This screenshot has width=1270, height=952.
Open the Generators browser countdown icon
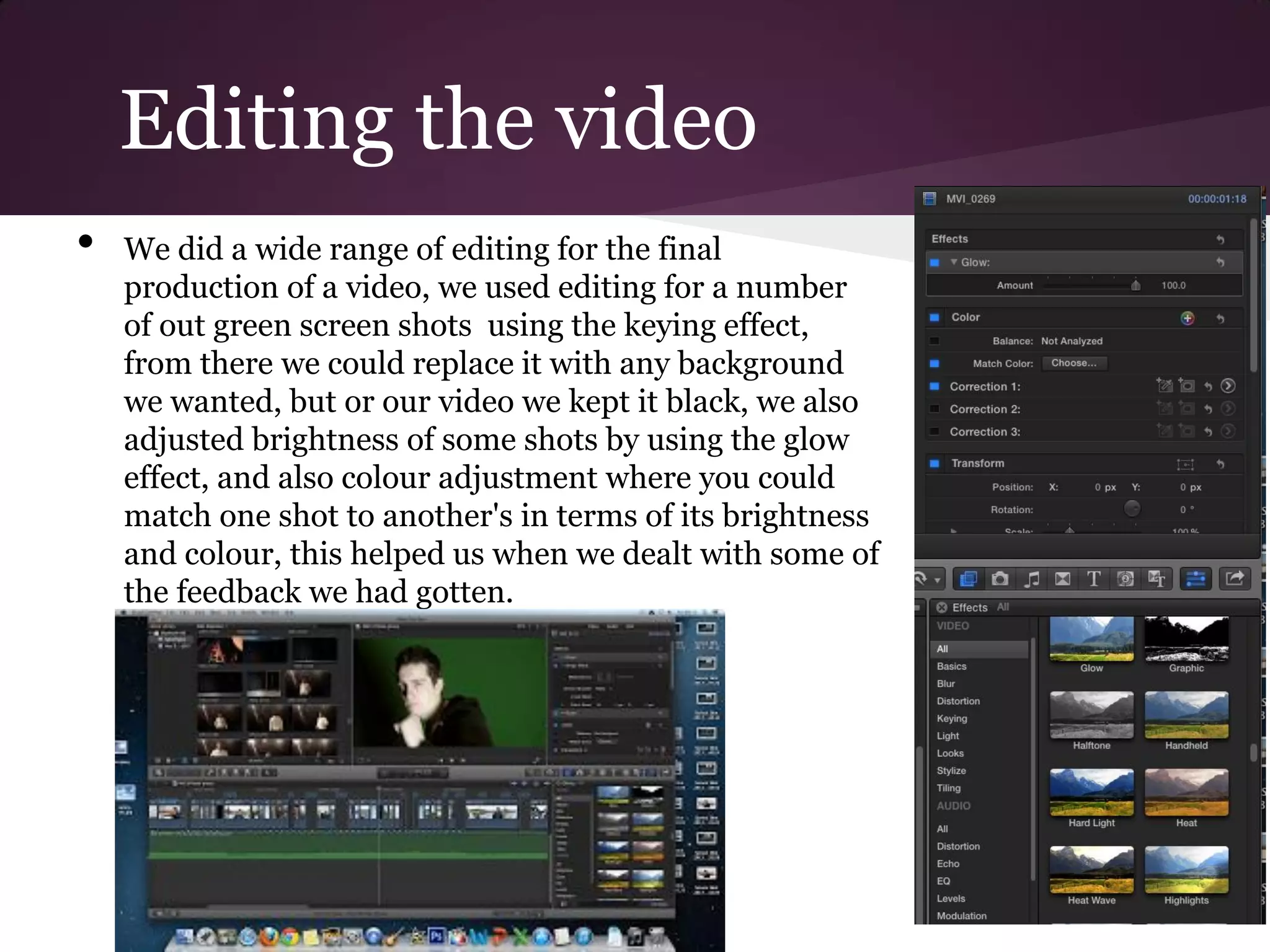(x=1125, y=579)
